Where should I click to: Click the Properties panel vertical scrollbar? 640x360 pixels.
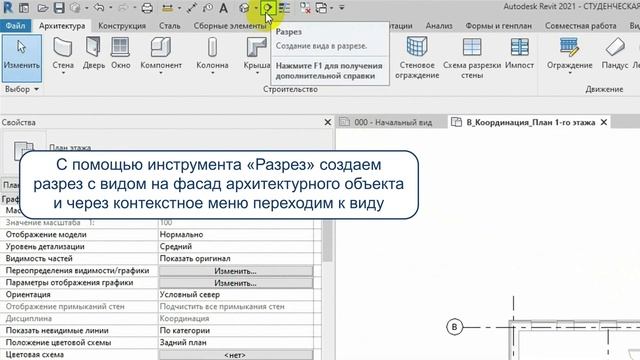pos(327,241)
